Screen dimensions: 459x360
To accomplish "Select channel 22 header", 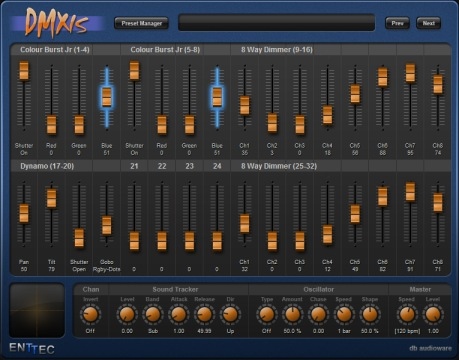I will pos(162,166).
